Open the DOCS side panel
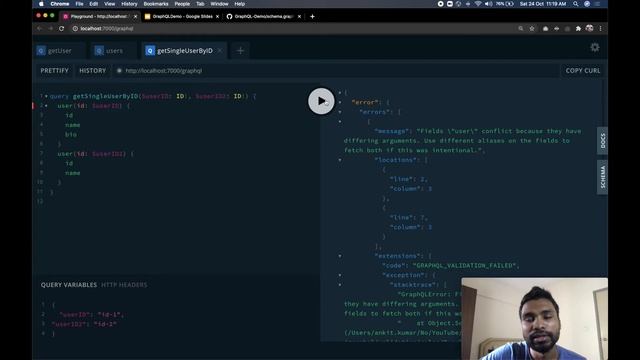 click(602, 141)
